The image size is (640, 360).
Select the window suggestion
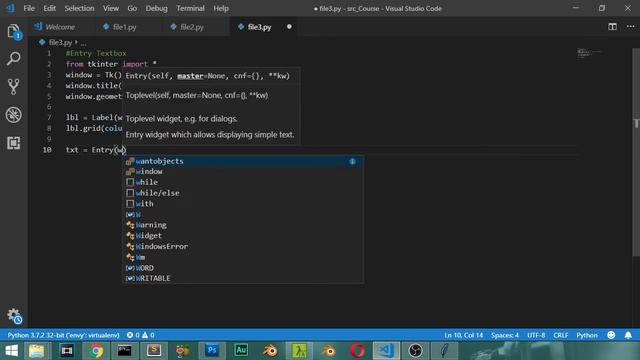(x=243, y=171)
